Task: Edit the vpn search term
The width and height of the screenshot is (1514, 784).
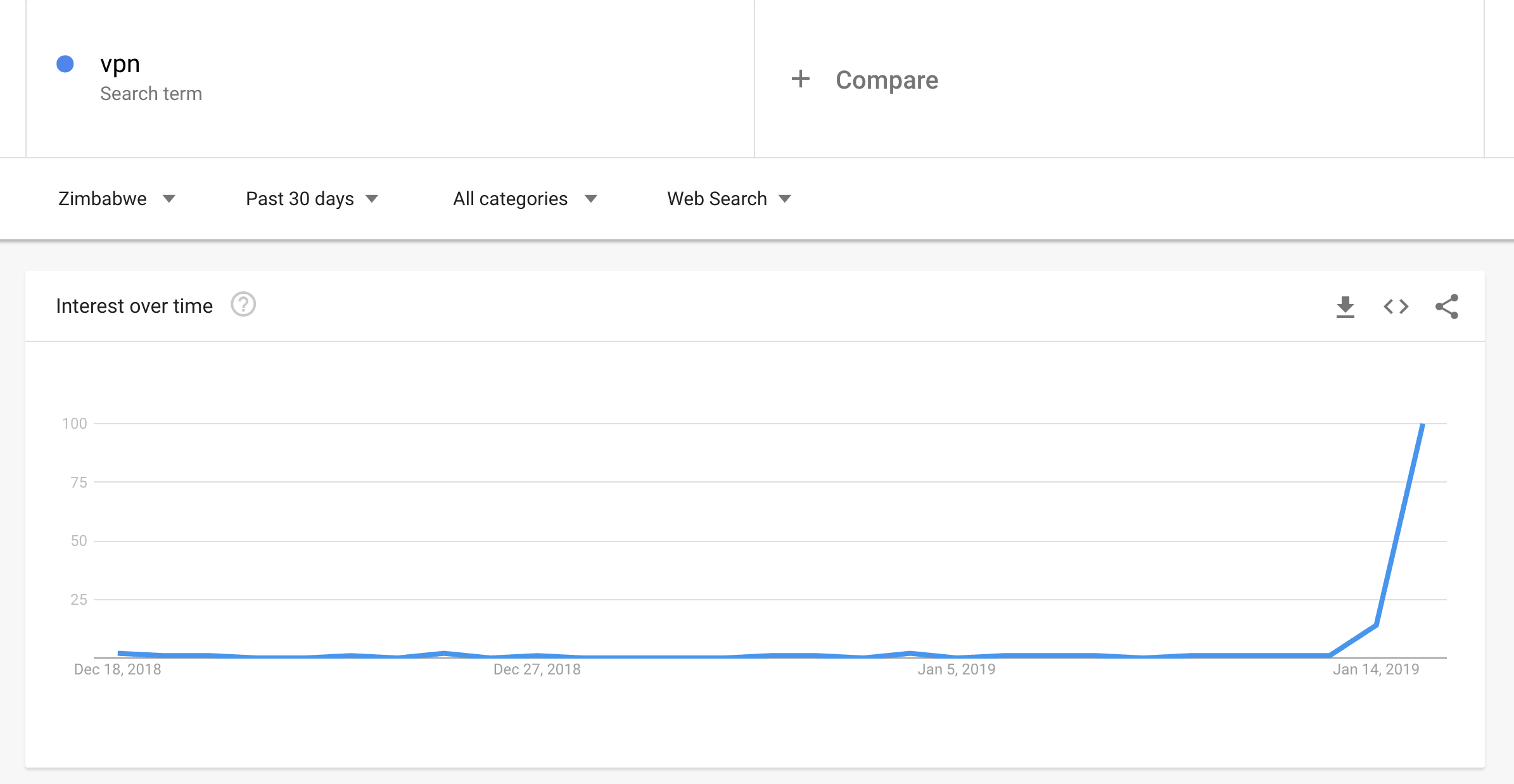Action: click(x=120, y=64)
